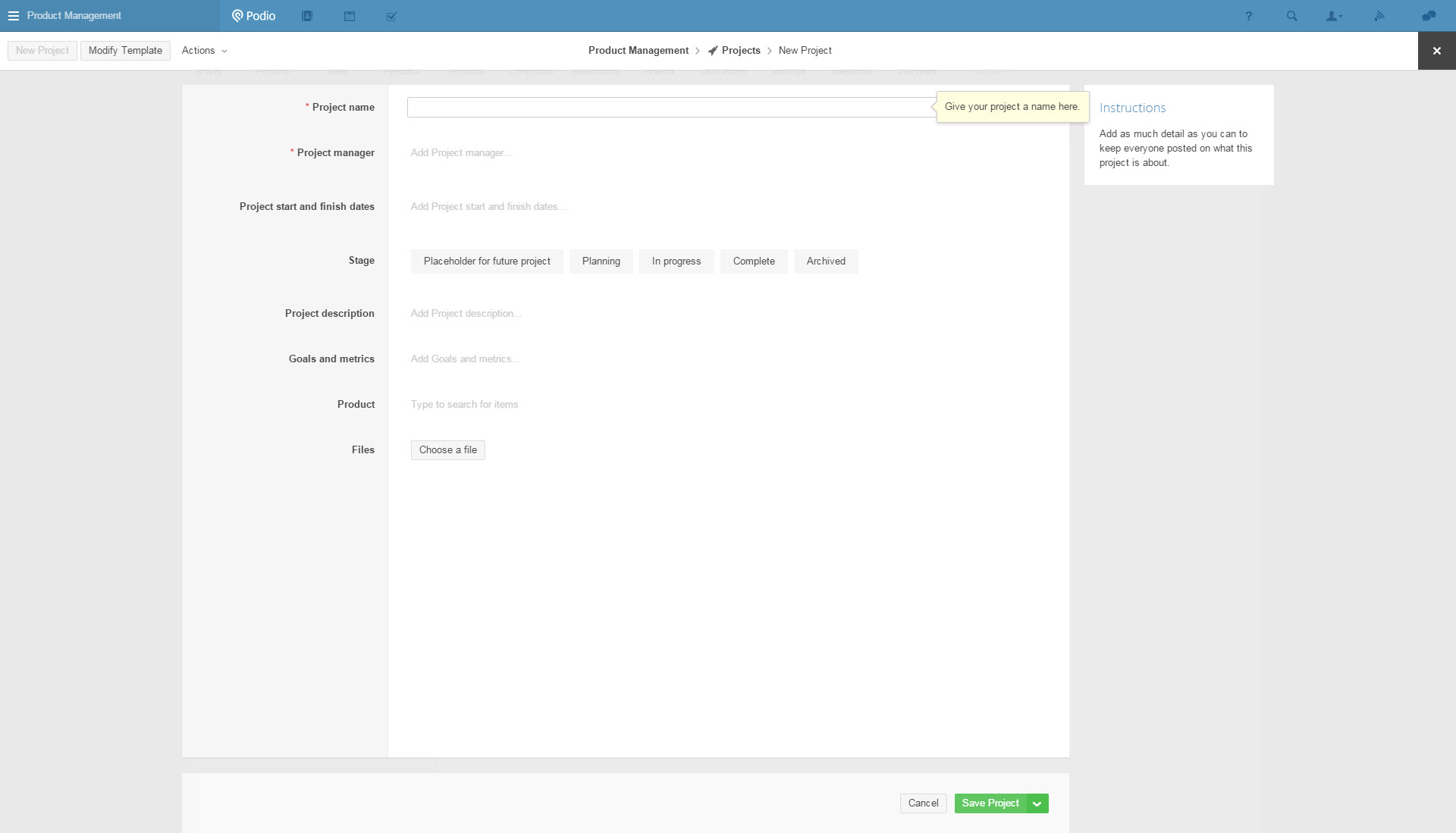Click the help question mark icon
Screen dimensions: 1456x833
tap(1248, 16)
